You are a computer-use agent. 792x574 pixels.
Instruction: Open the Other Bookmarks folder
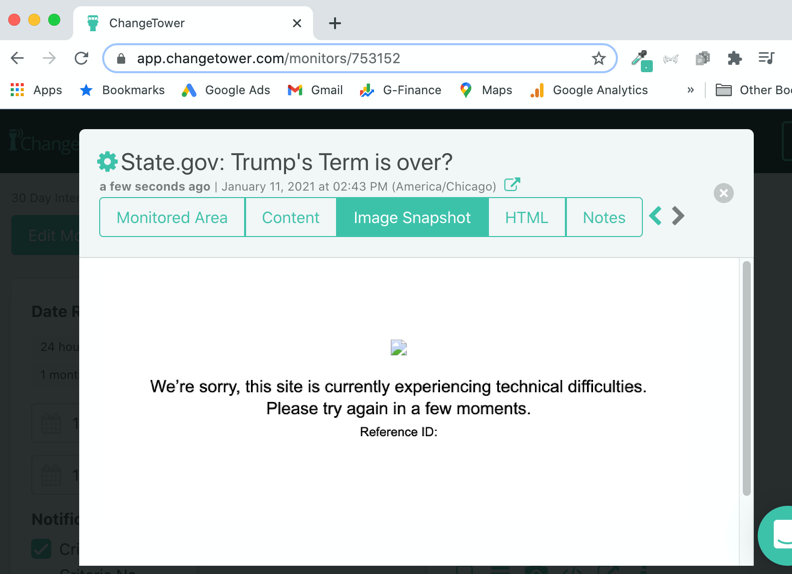pos(753,90)
